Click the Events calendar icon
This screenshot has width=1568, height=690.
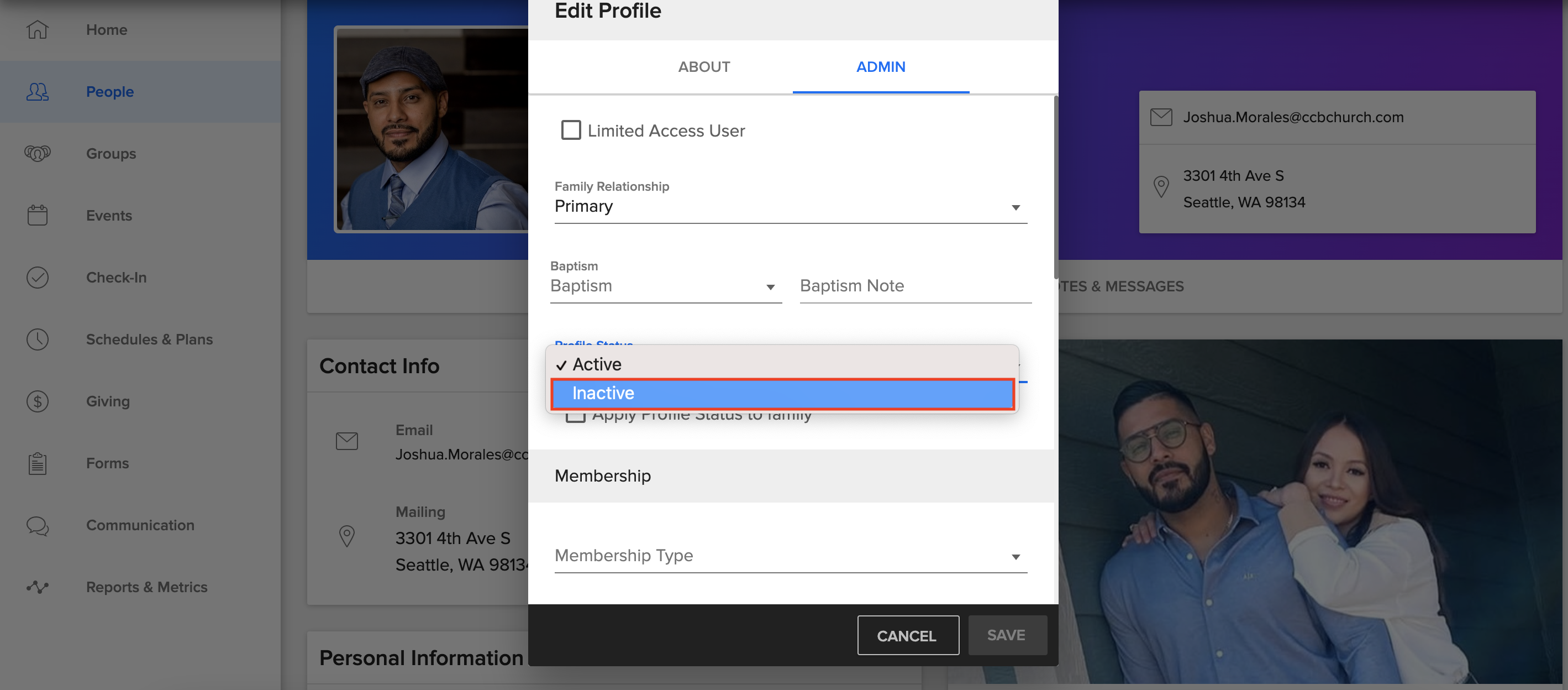[x=36, y=215]
